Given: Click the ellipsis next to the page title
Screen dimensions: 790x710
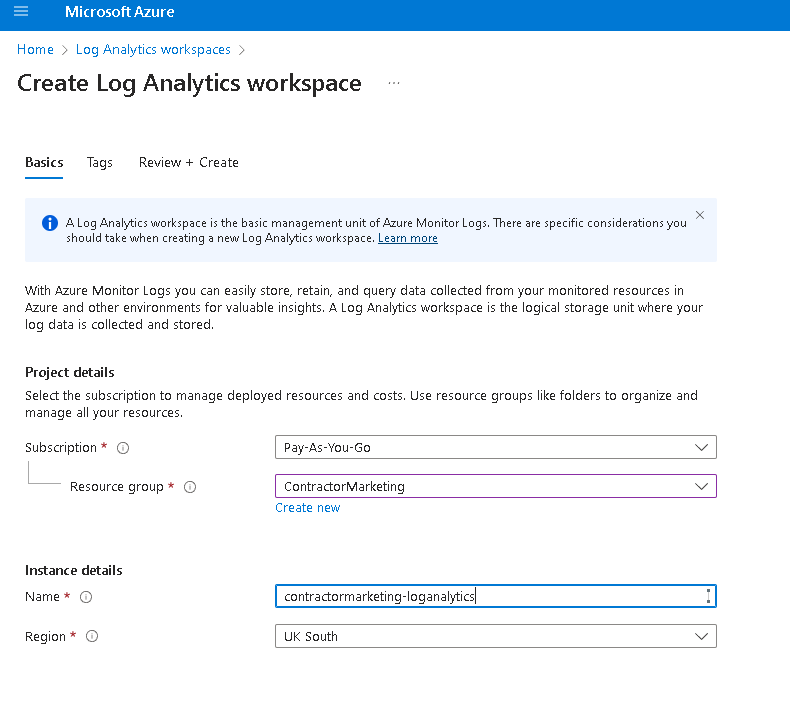Looking at the screenshot, I should pyautogui.click(x=394, y=83).
